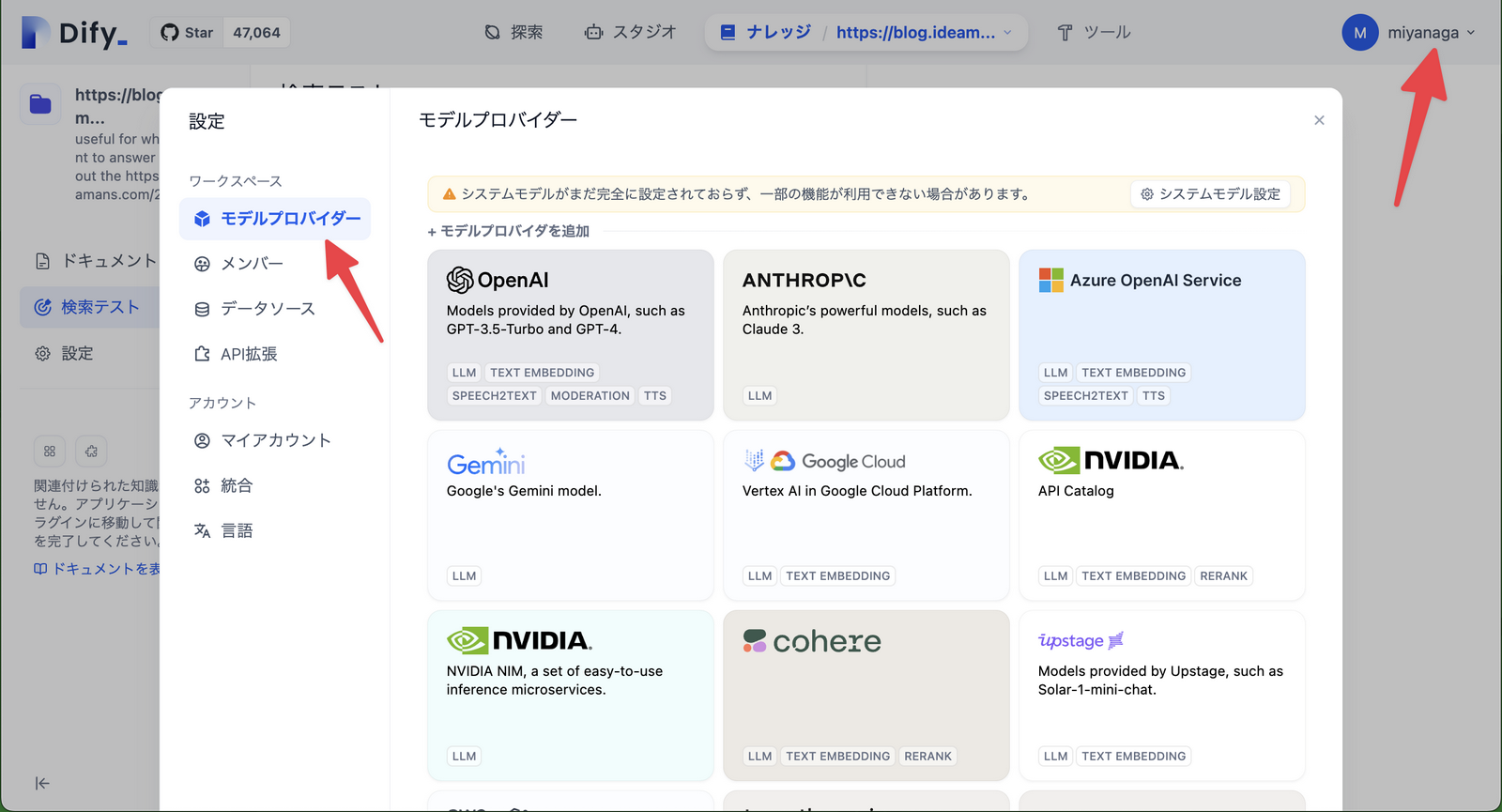Click the GitHub star count 47,064
The image size is (1502, 812).
[257, 33]
